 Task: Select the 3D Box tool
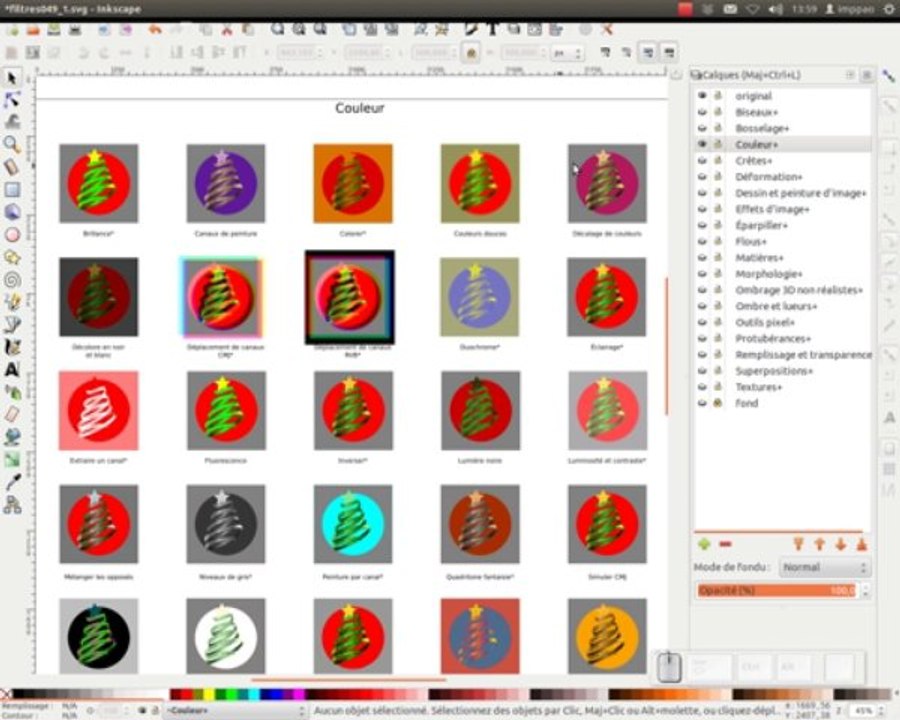(x=12, y=212)
